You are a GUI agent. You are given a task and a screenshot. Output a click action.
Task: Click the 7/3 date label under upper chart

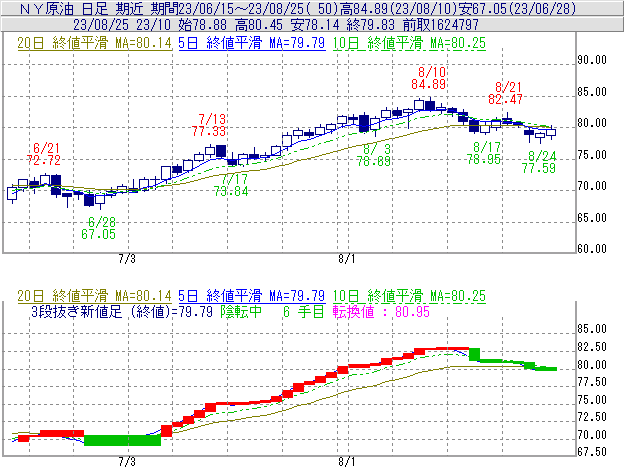[x=127, y=259]
